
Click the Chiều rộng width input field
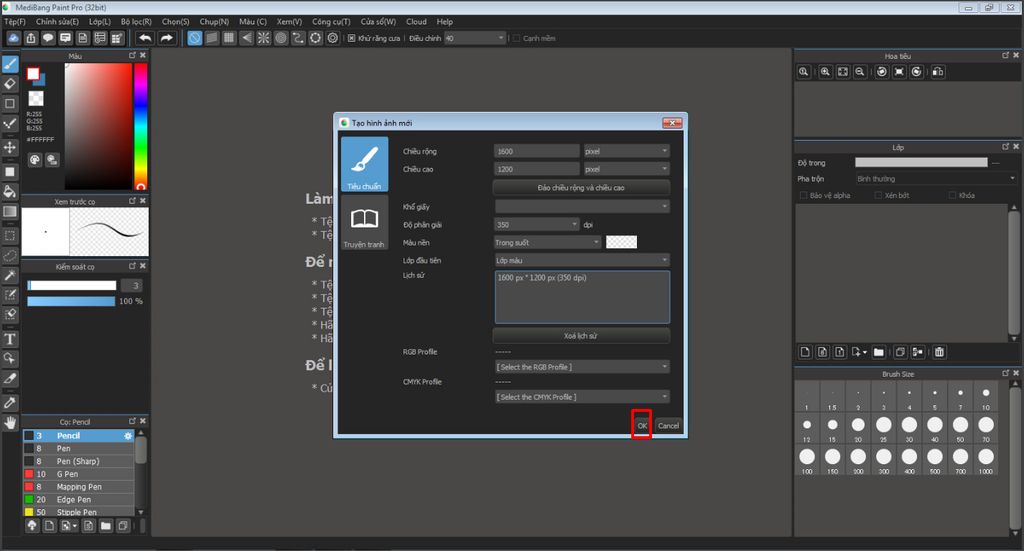536,151
